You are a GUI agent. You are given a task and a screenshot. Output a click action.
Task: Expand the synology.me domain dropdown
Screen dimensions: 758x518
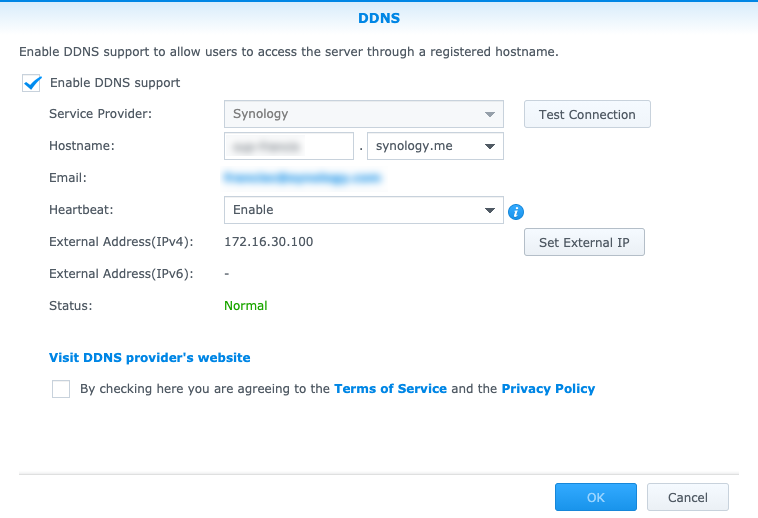click(x=435, y=146)
